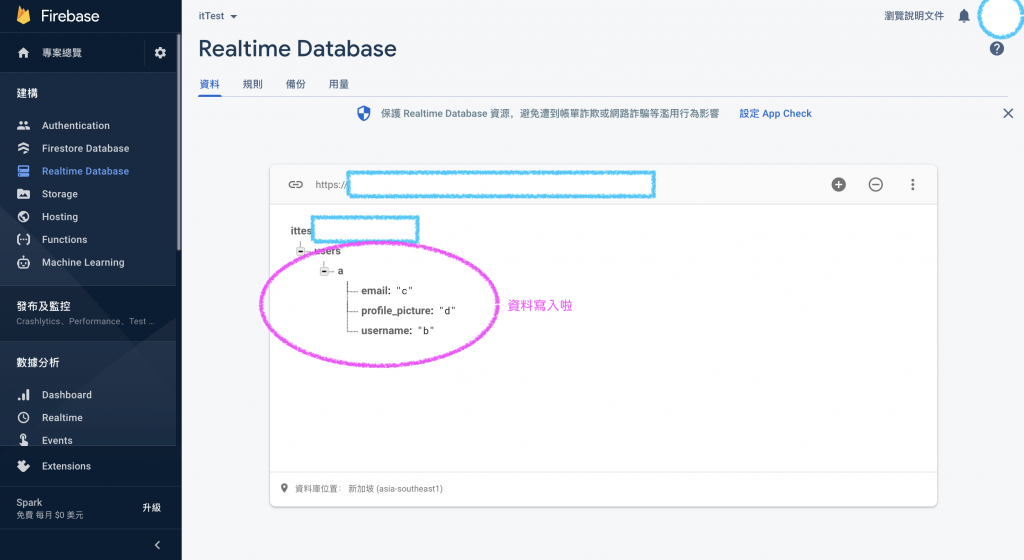
Task: Click the Extensions puzzle icon
Action: (x=24, y=466)
